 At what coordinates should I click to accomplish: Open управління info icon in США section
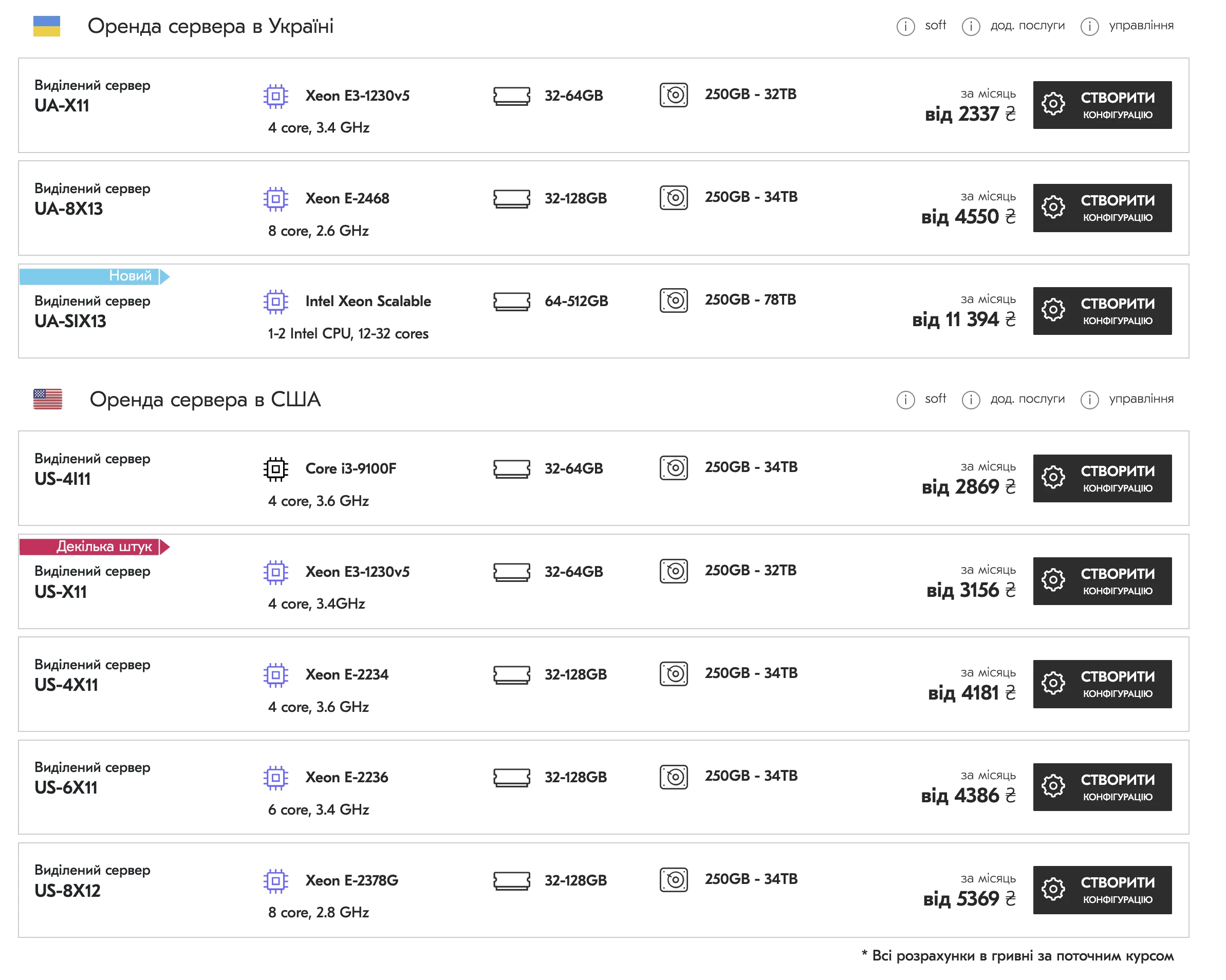tap(1089, 400)
